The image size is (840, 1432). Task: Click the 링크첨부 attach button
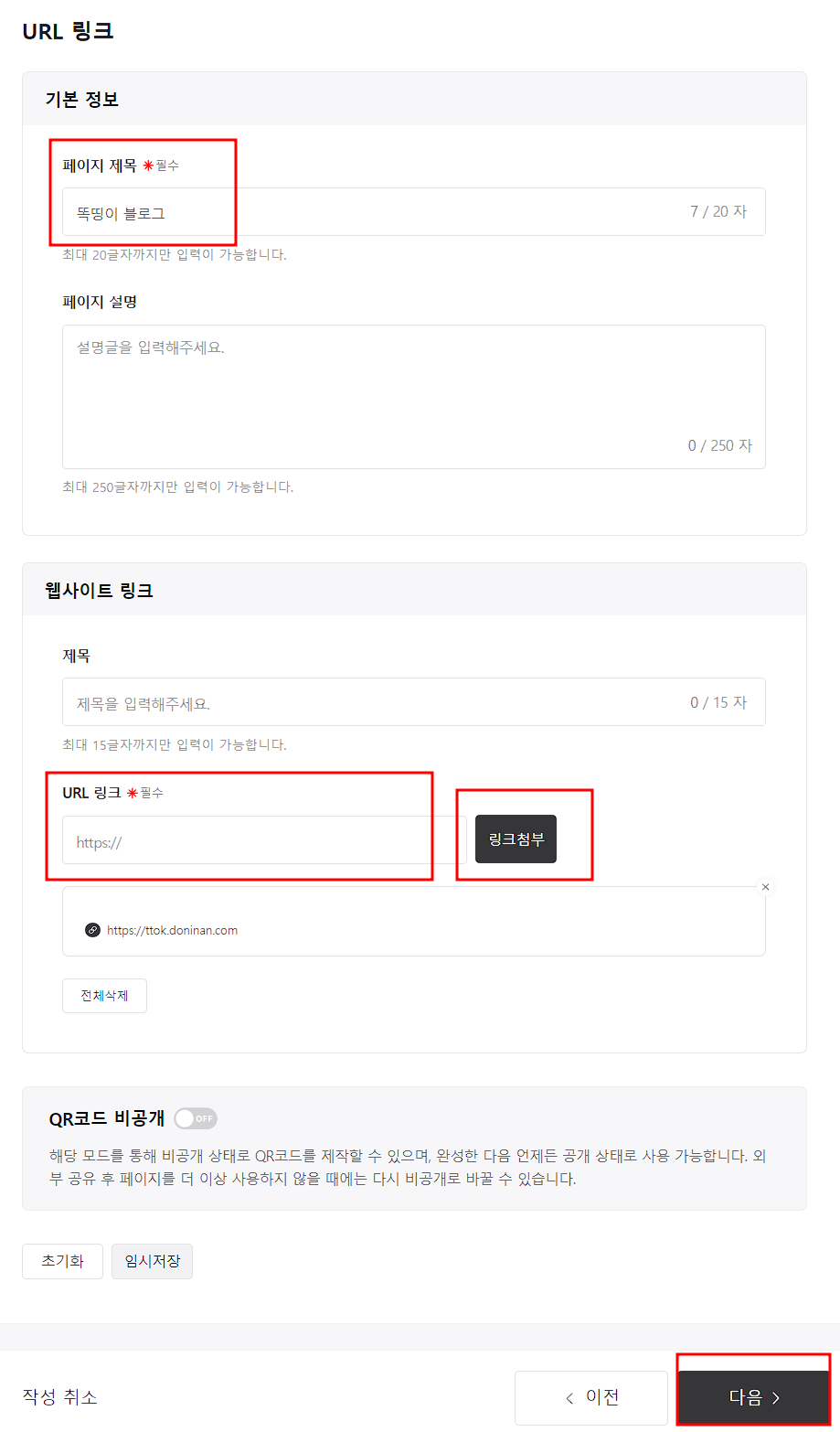tap(515, 839)
